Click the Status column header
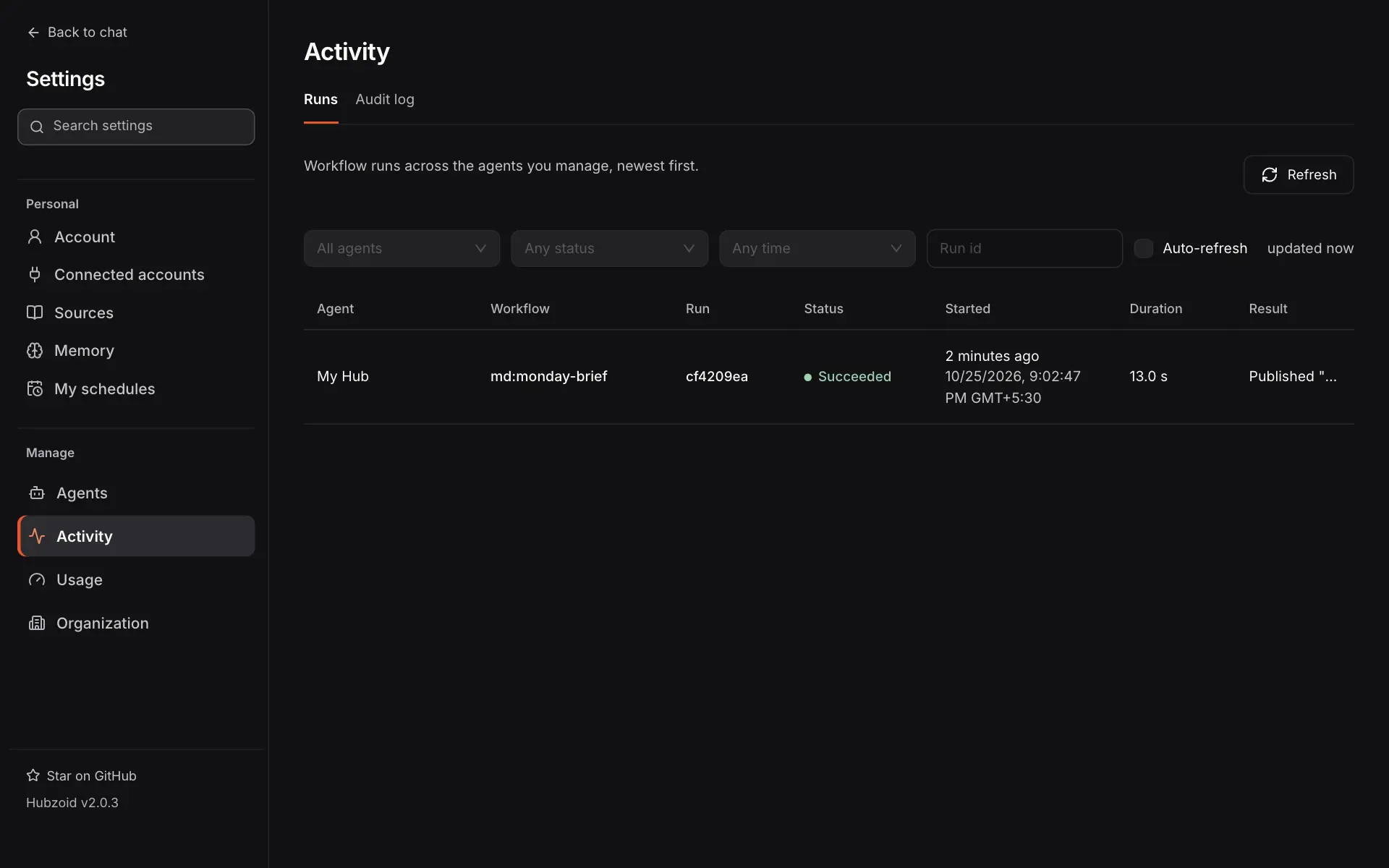The image size is (1389, 868). click(823, 308)
